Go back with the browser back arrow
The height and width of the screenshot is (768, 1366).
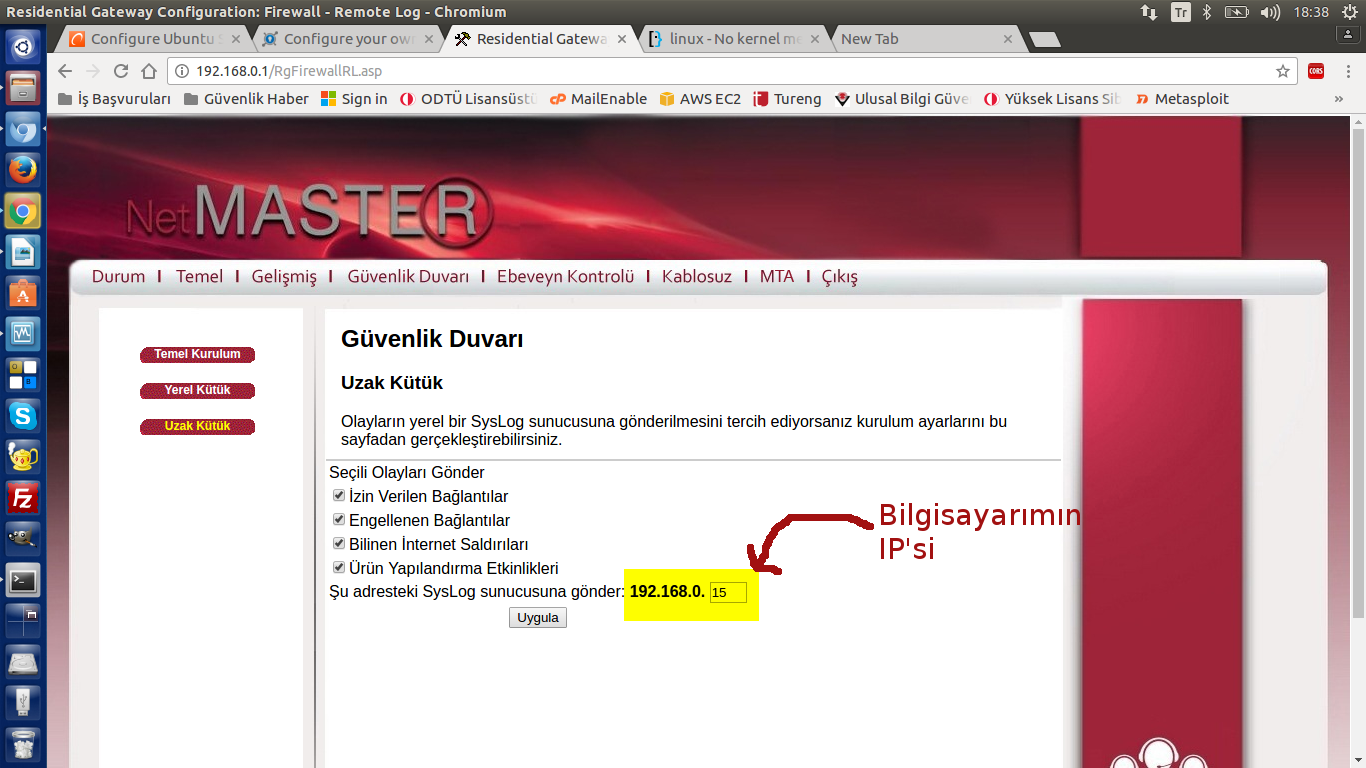point(65,71)
